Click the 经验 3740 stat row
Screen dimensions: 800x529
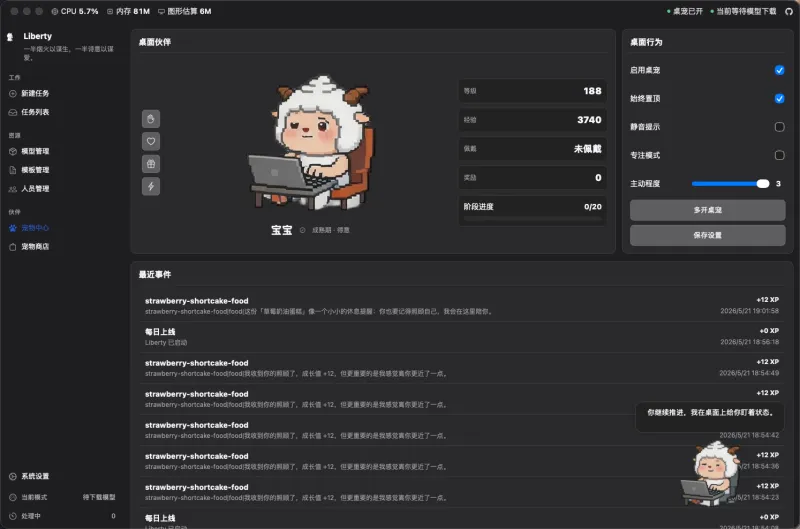[532, 120]
